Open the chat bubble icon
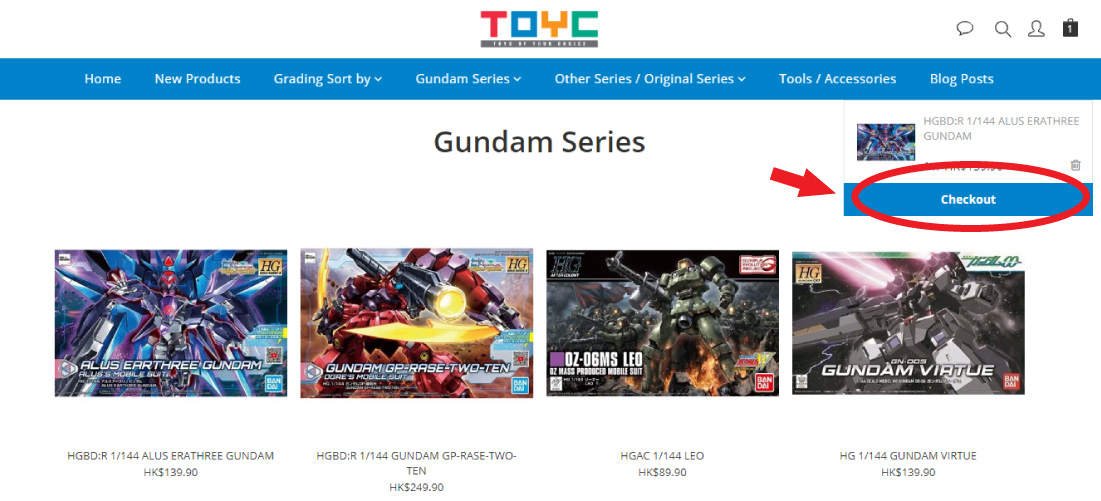This screenshot has height=501, width=1101. pyautogui.click(x=965, y=29)
